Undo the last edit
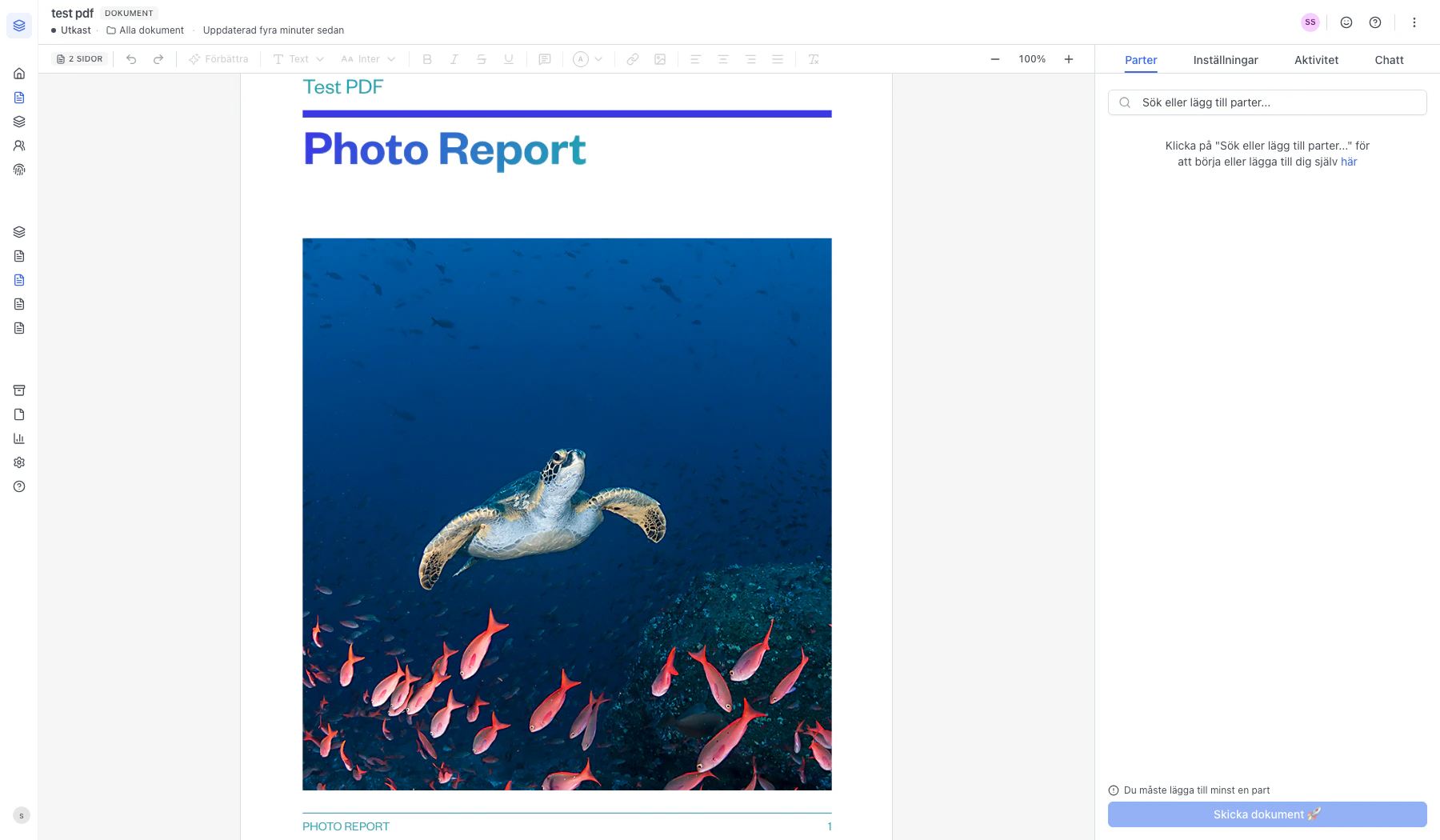The image size is (1440, 840). pos(131,59)
